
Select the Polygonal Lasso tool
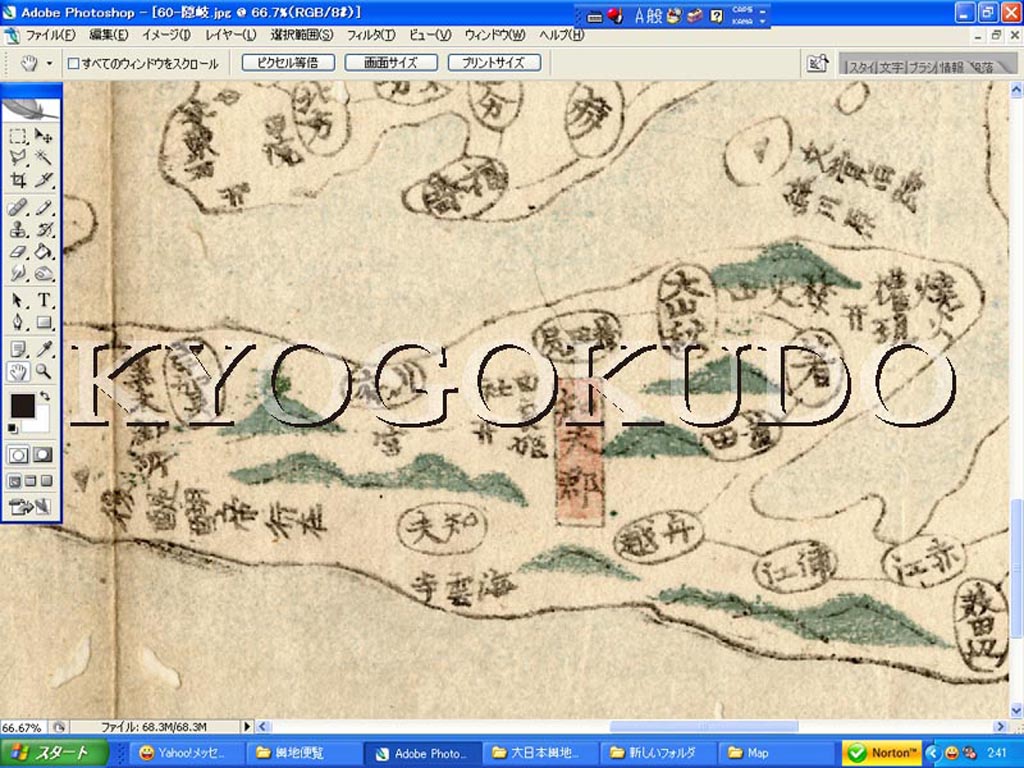18,157
